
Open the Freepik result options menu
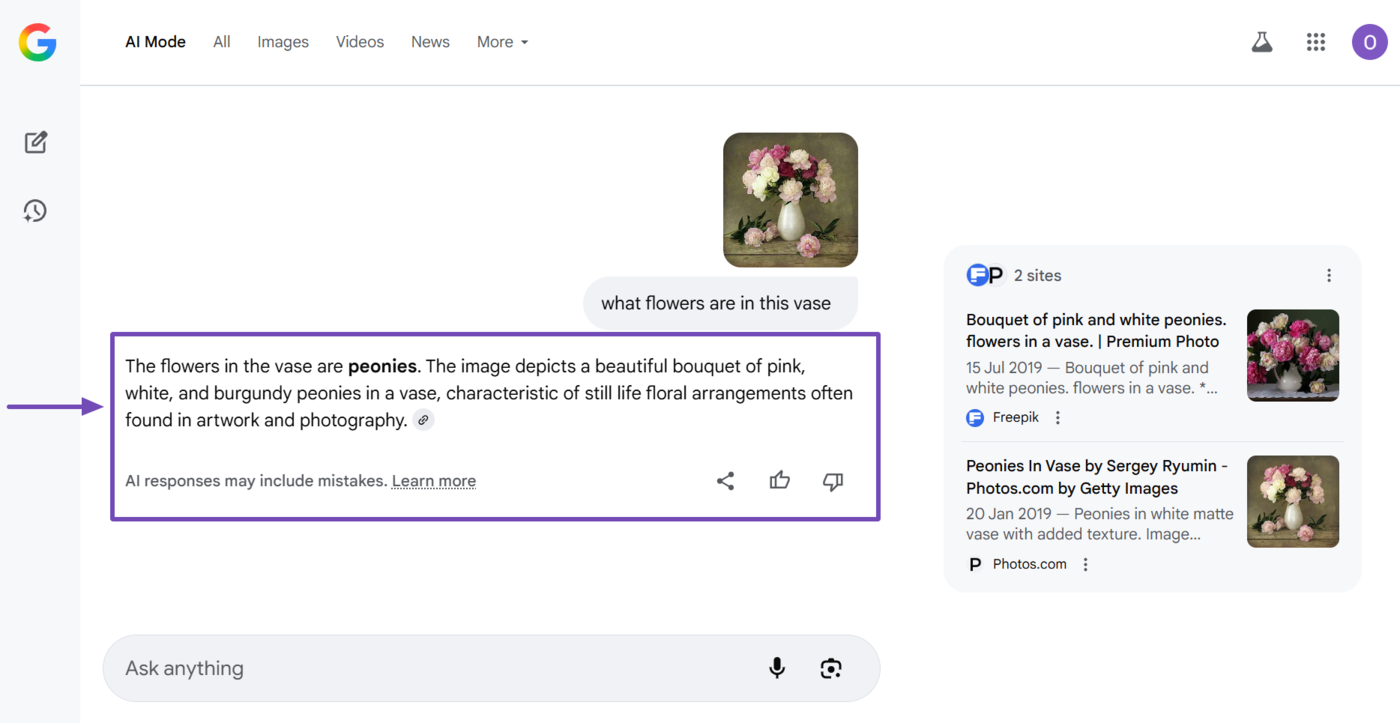(x=1058, y=418)
